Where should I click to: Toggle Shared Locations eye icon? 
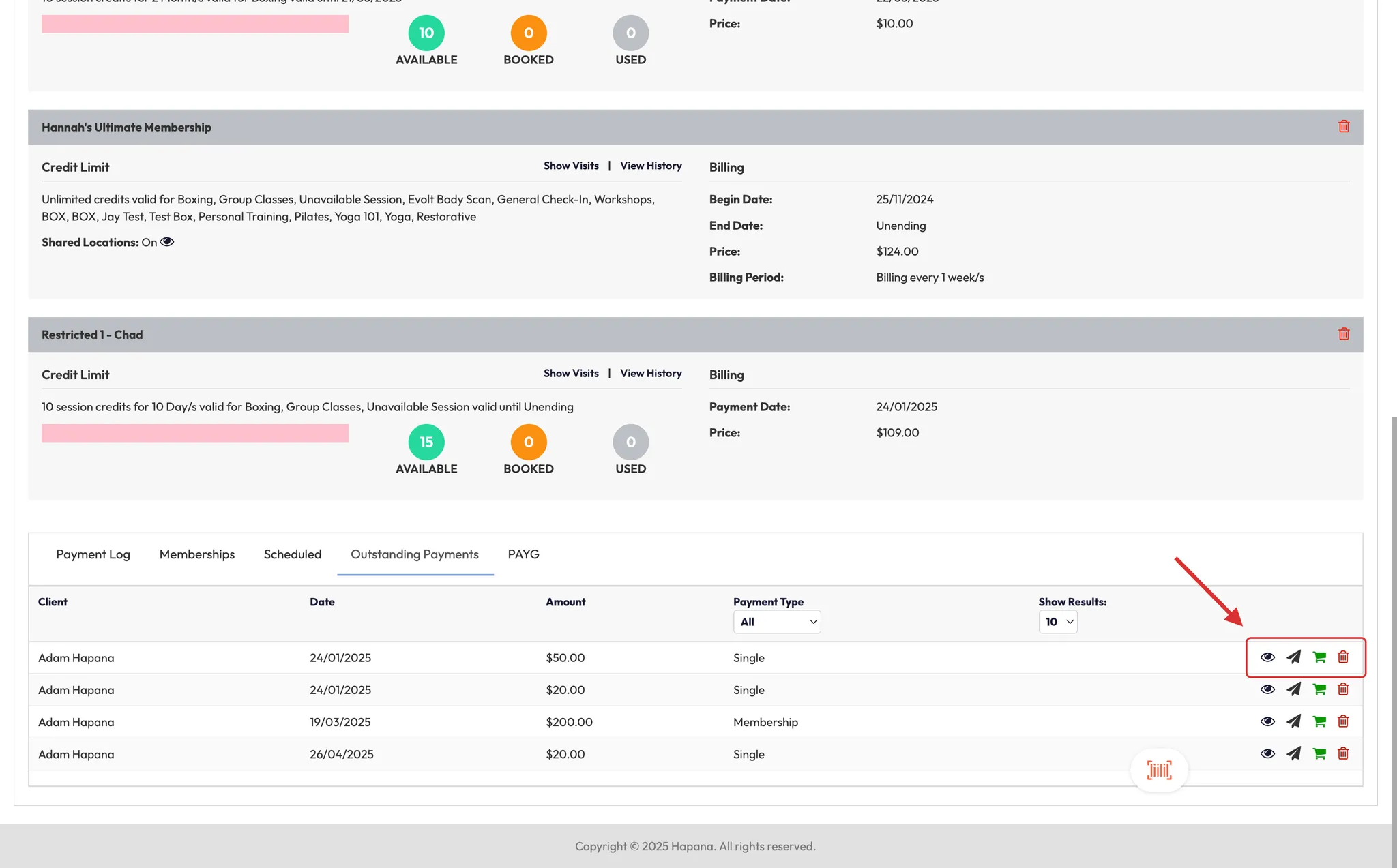coord(167,242)
